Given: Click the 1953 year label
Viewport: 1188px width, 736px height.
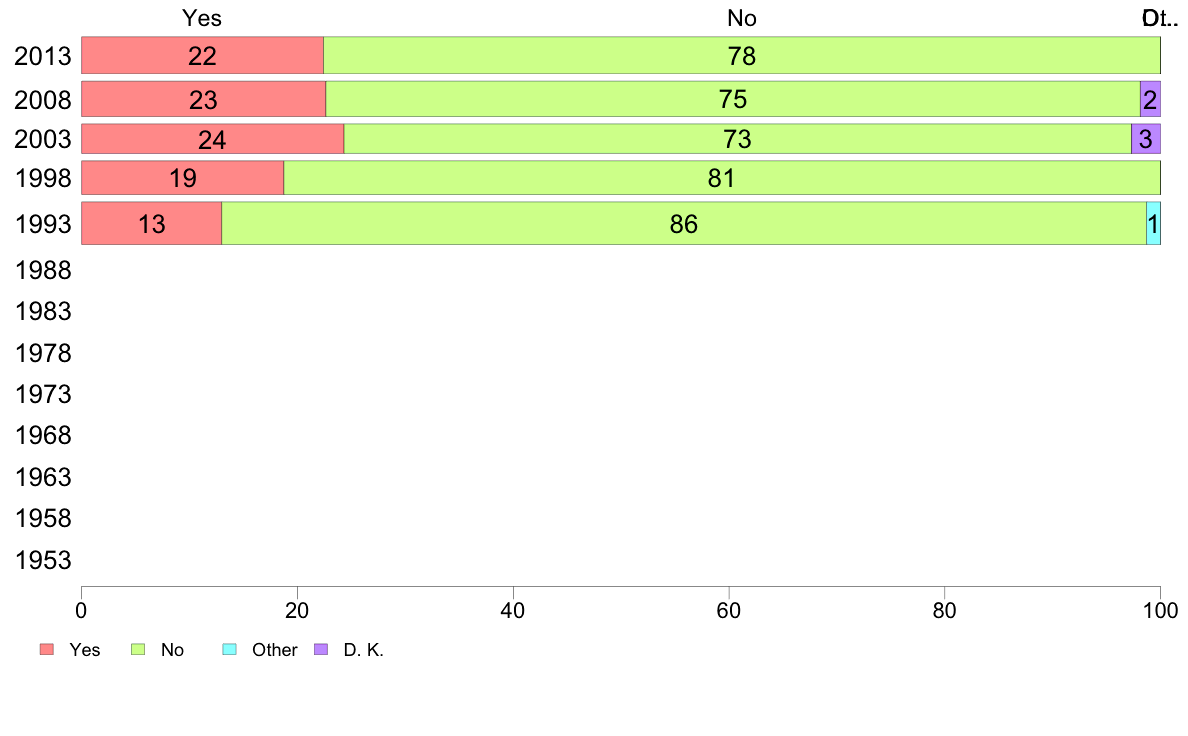Looking at the screenshot, I should (x=43, y=560).
